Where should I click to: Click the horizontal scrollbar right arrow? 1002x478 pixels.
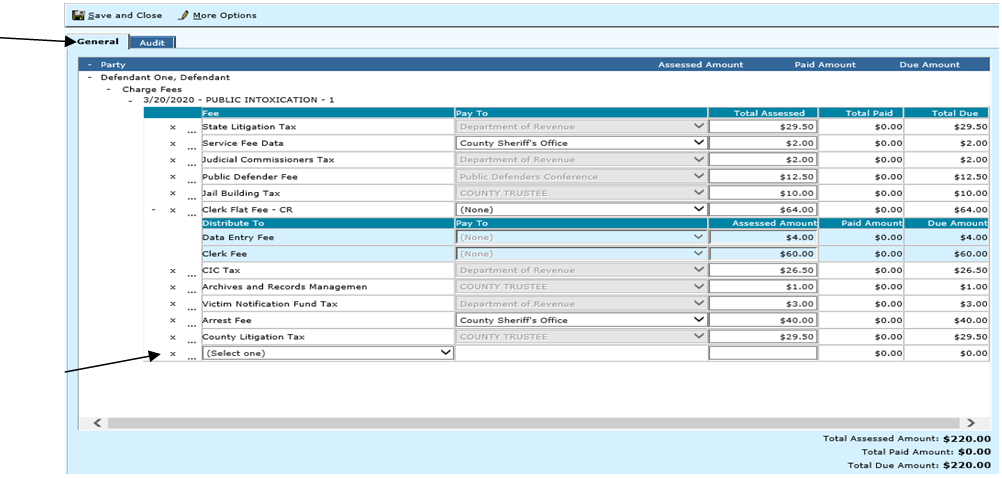click(969, 423)
